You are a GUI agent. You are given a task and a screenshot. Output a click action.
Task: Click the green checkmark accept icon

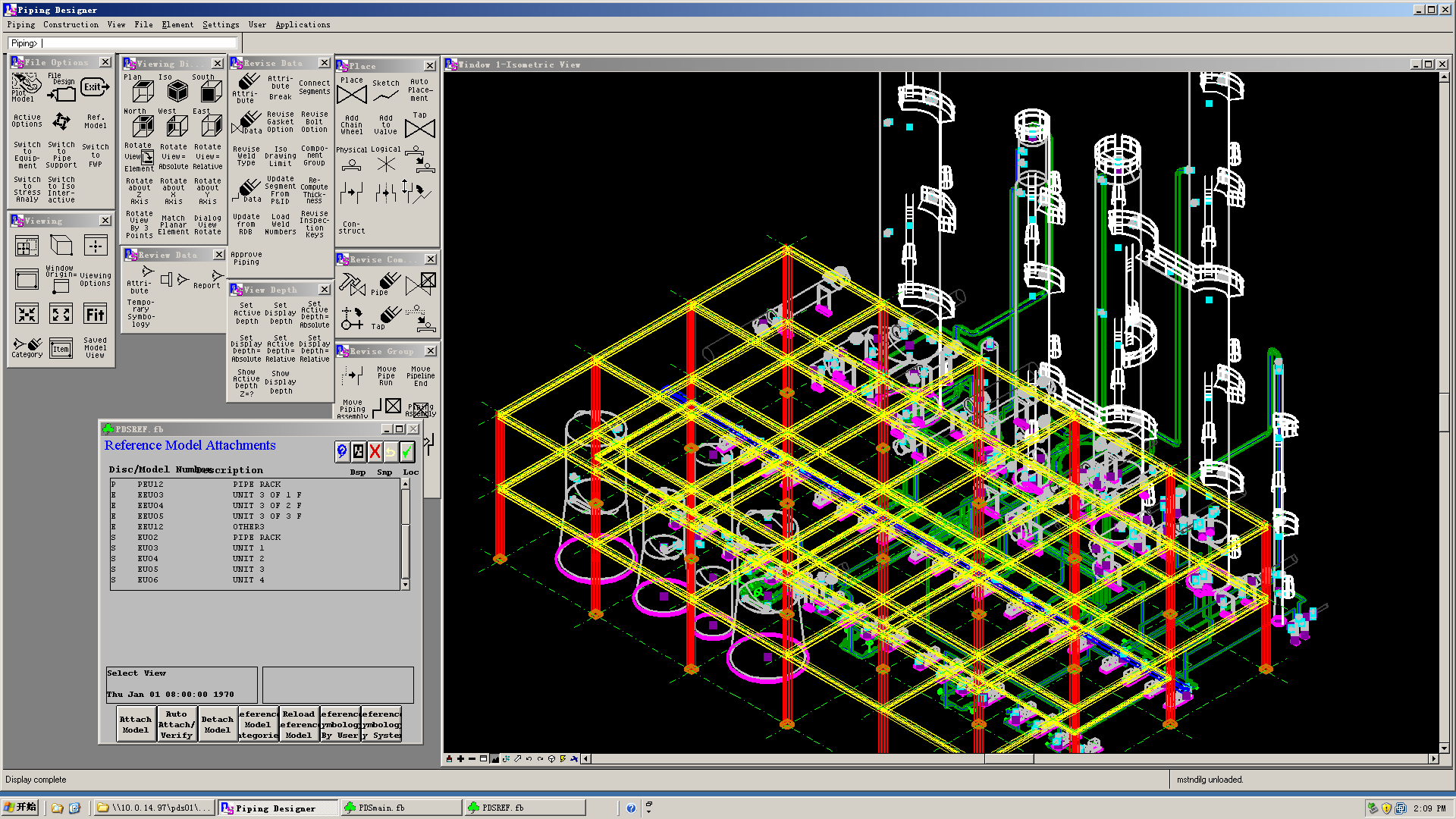click(x=407, y=452)
